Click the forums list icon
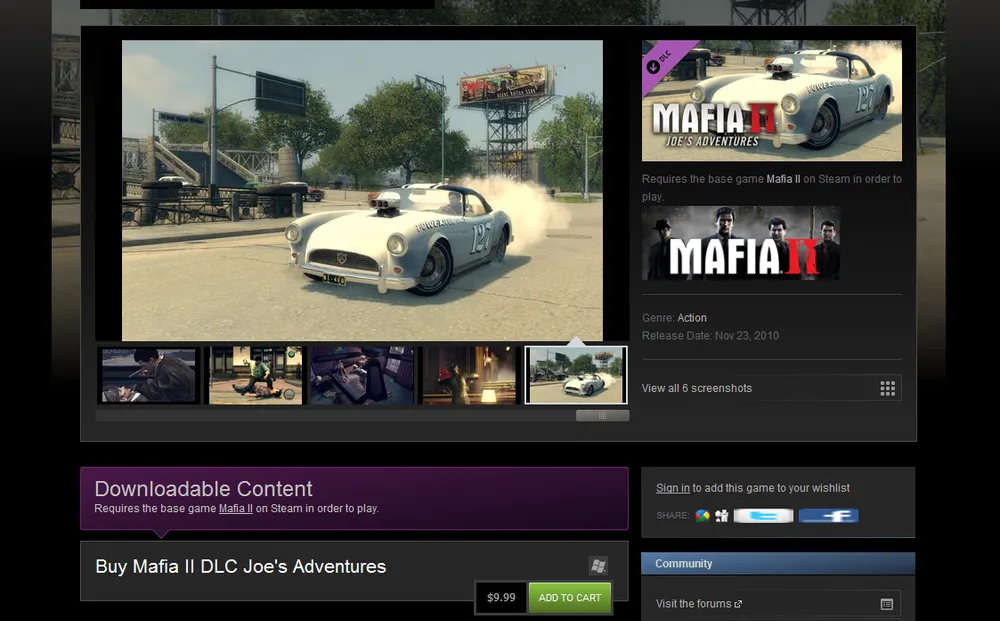 [x=886, y=604]
